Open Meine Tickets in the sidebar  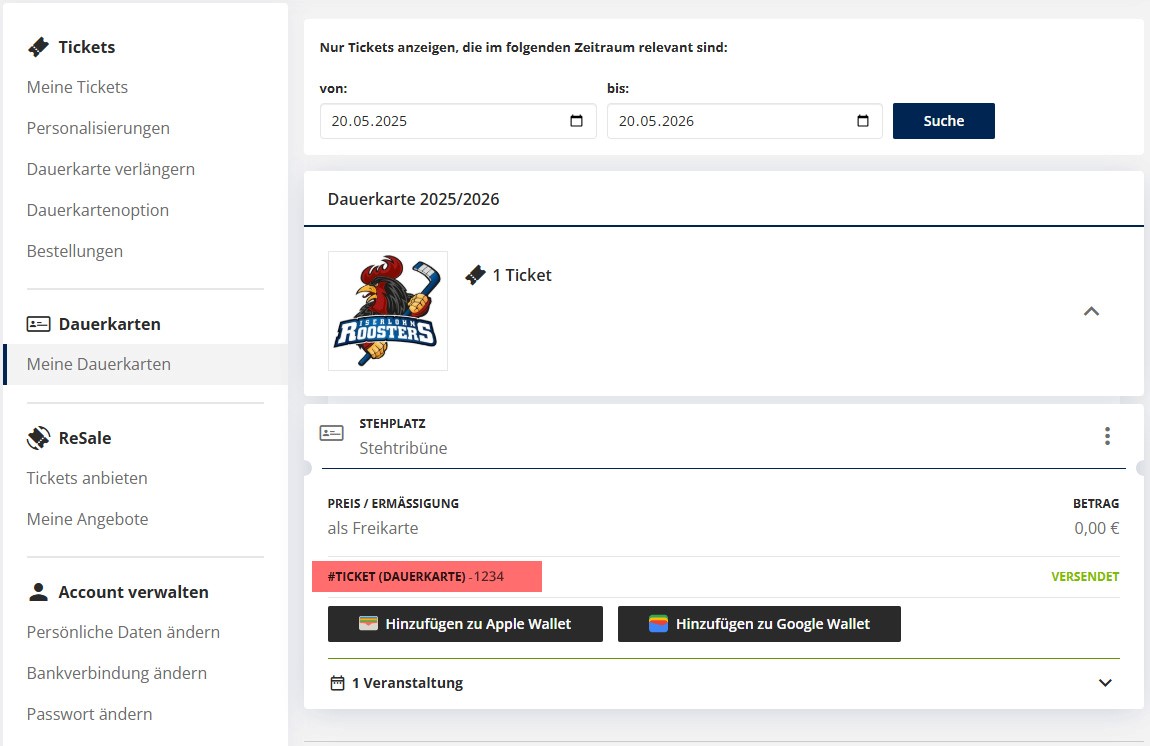pos(77,87)
